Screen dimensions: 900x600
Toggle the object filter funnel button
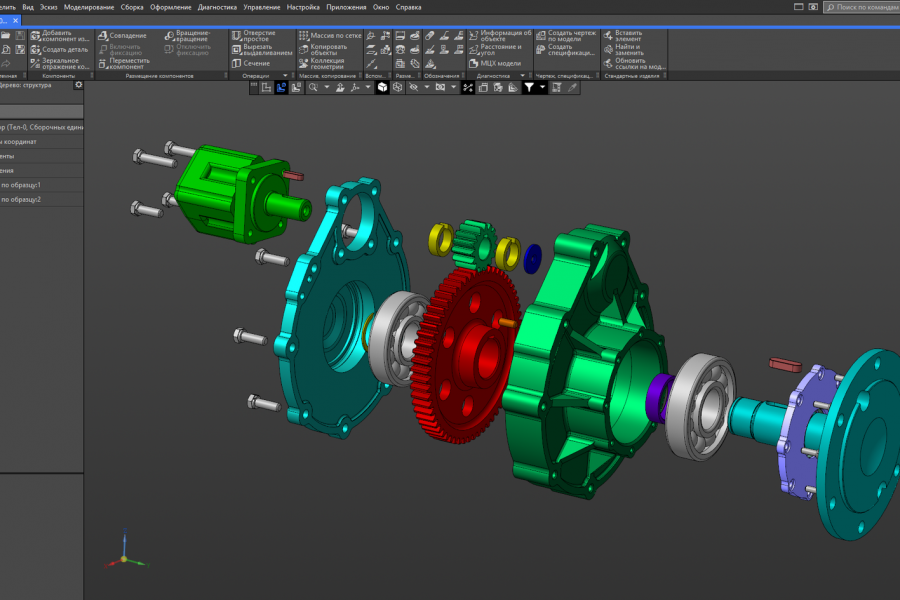coord(529,87)
